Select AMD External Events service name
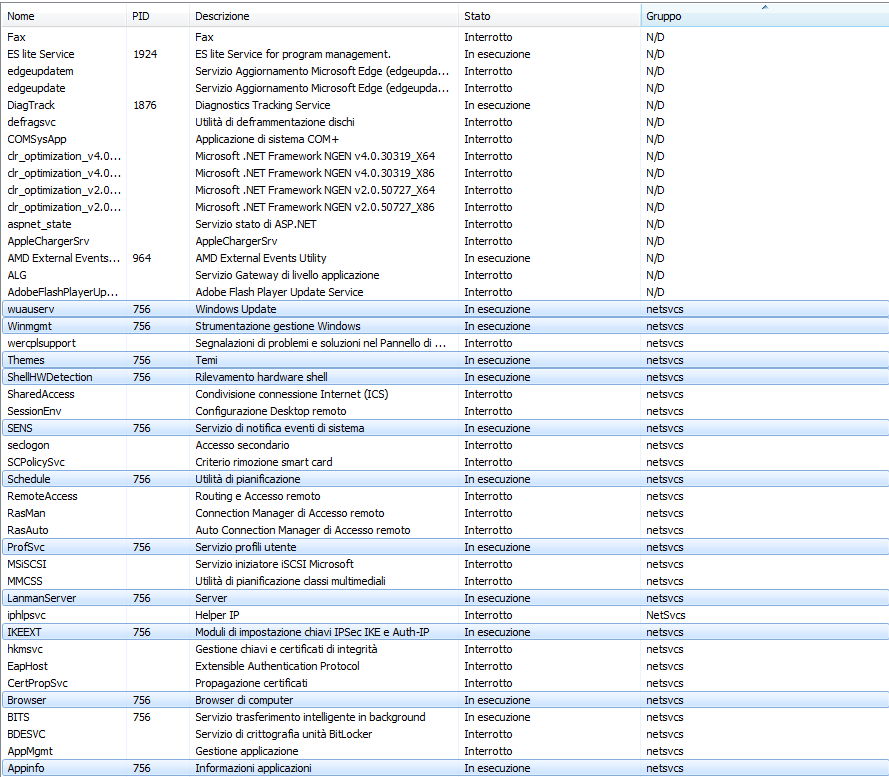The image size is (889, 777). 64,259
